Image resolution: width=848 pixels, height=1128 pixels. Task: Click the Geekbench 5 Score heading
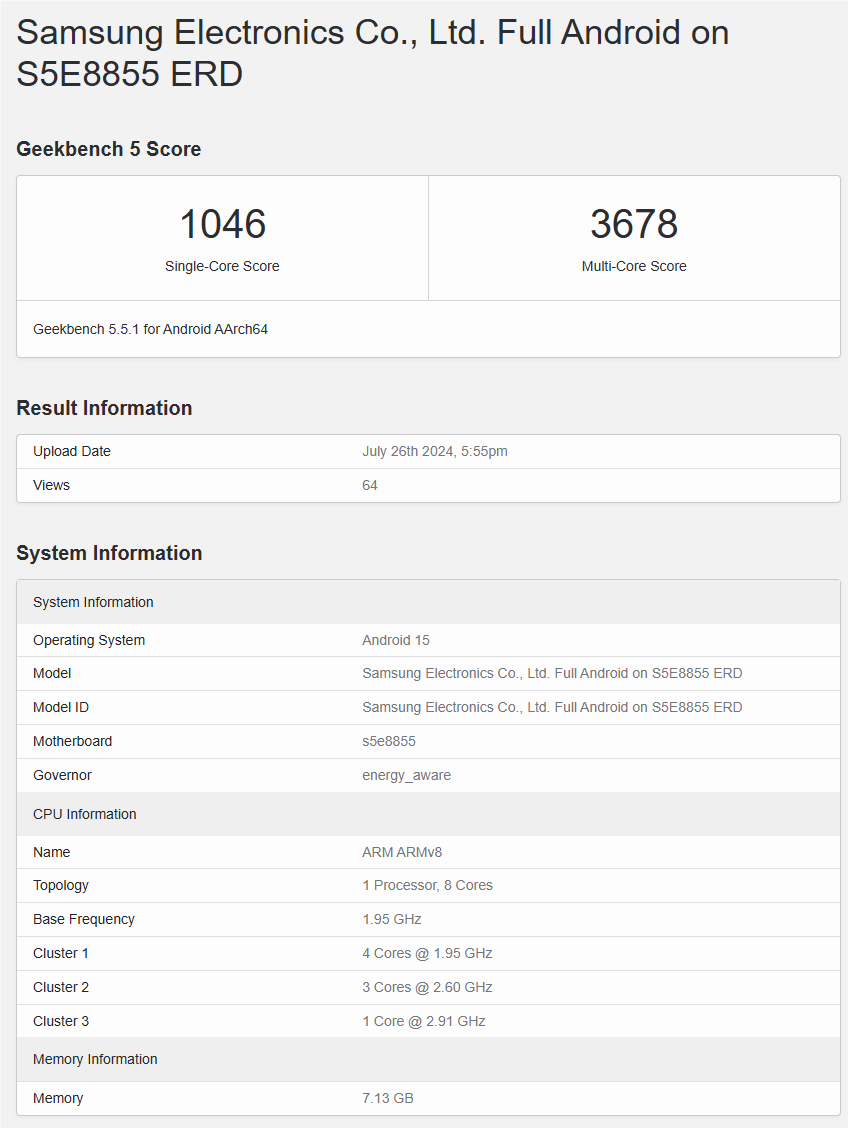click(x=108, y=149)
